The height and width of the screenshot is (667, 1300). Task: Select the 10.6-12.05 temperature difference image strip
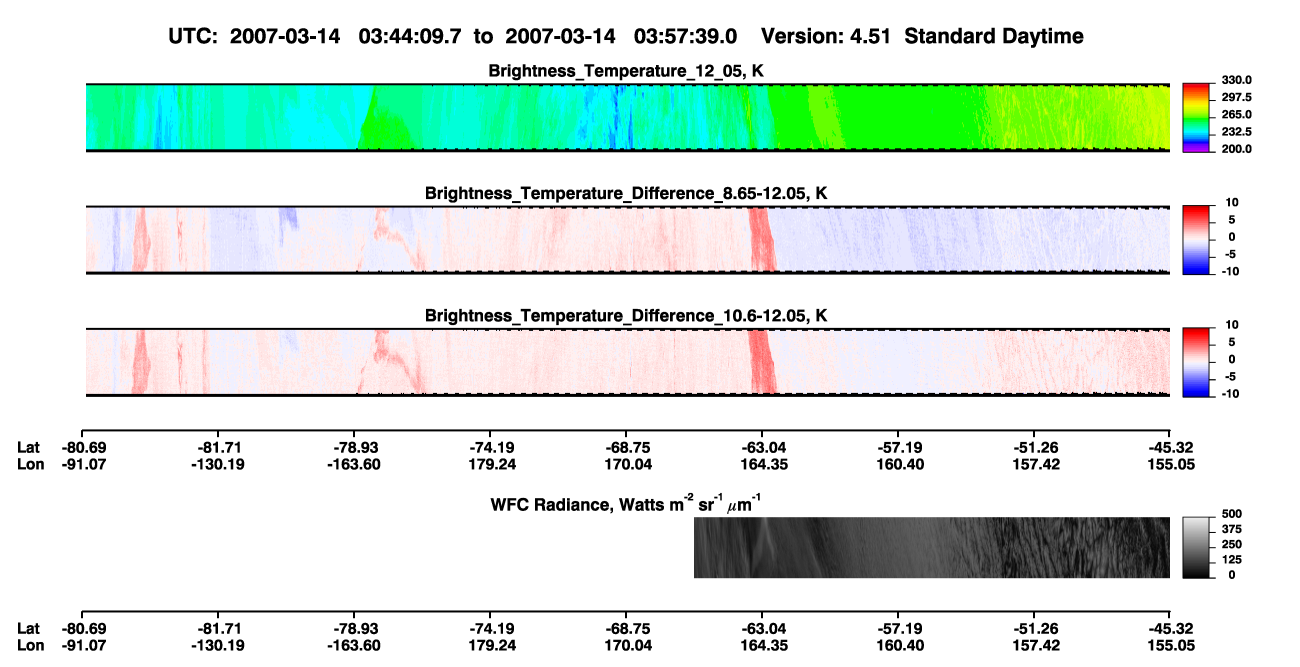[x=628, y=362]
